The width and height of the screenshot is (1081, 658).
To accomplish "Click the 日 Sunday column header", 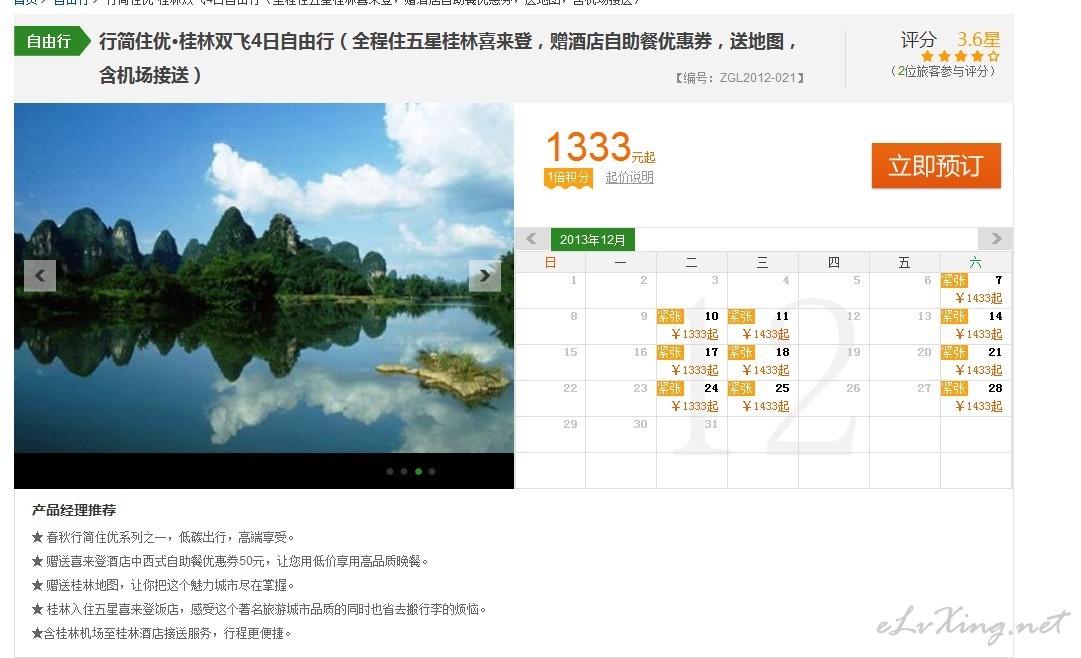I will click(550, 262).
